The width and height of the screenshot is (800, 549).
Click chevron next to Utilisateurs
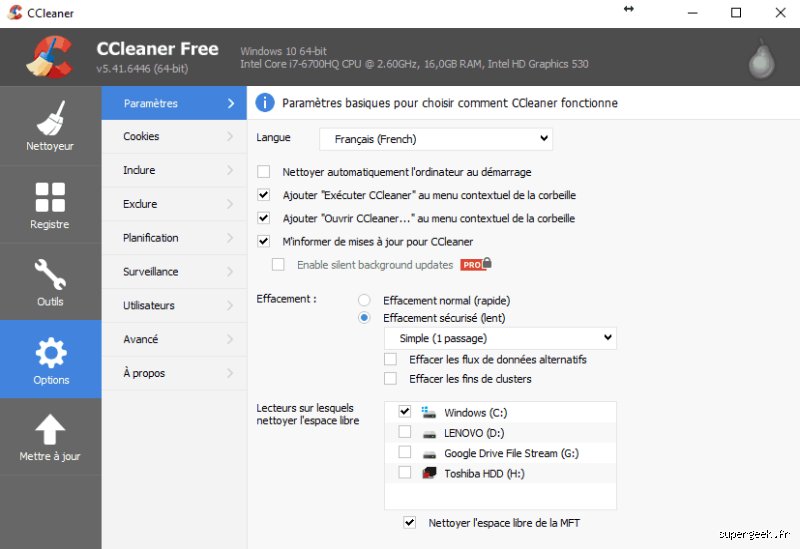point(230,305)
